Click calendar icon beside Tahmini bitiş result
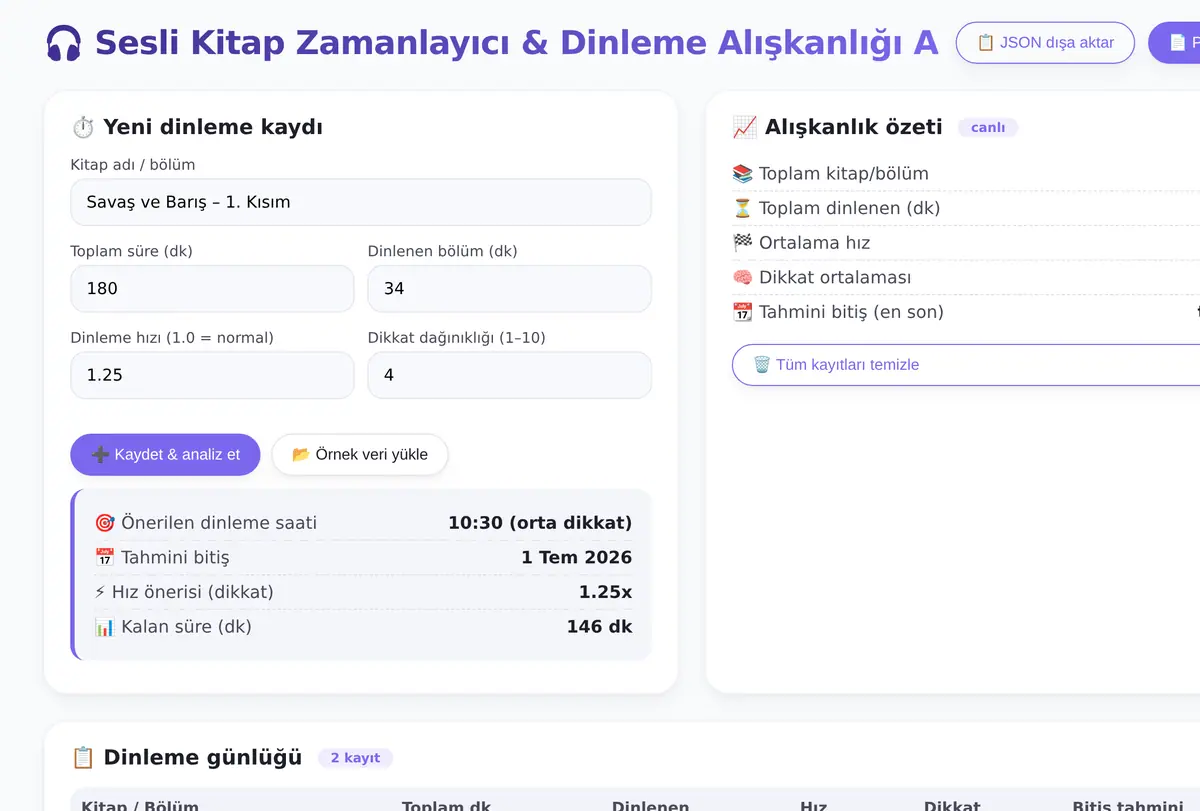1200x811 pixels. pos(104,557)
